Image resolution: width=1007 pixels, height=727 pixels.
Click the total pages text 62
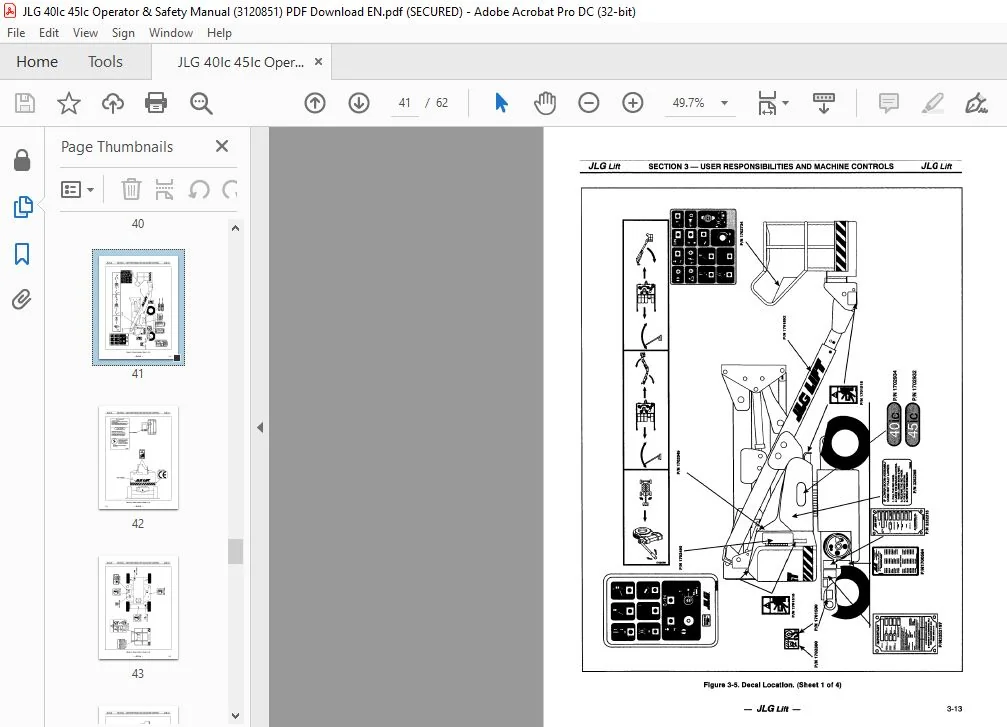coord(442,103)
